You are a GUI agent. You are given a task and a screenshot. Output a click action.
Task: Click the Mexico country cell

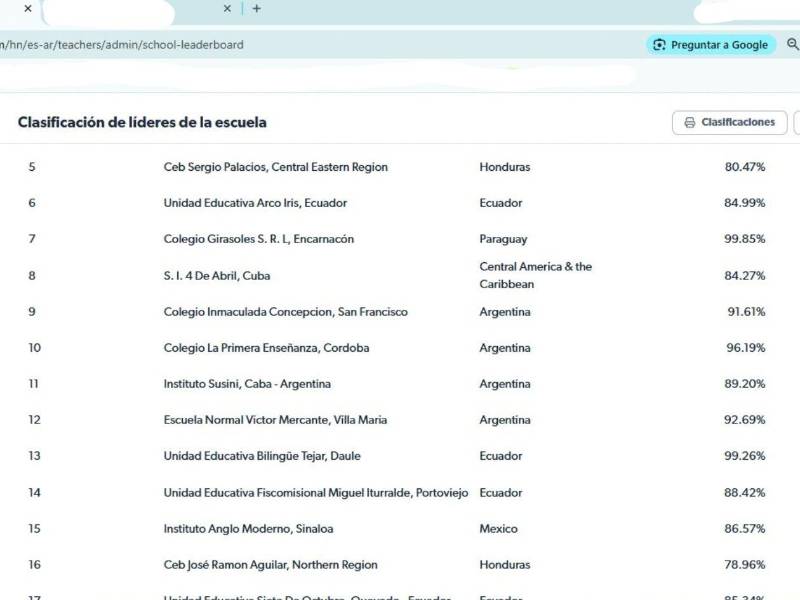pyautogui.click(x=498, y=529)
